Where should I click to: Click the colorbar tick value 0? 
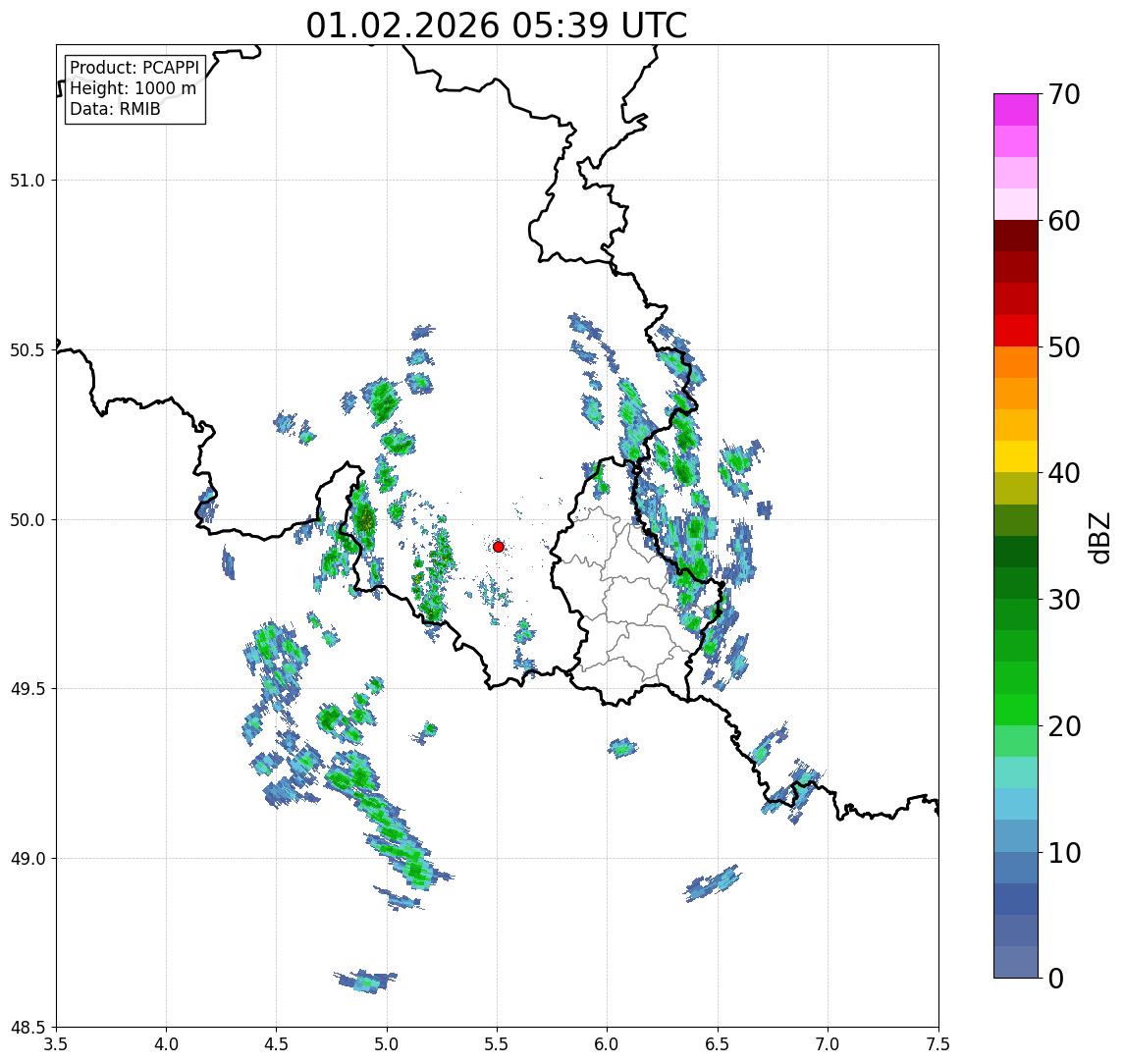tap(1056, 978)
